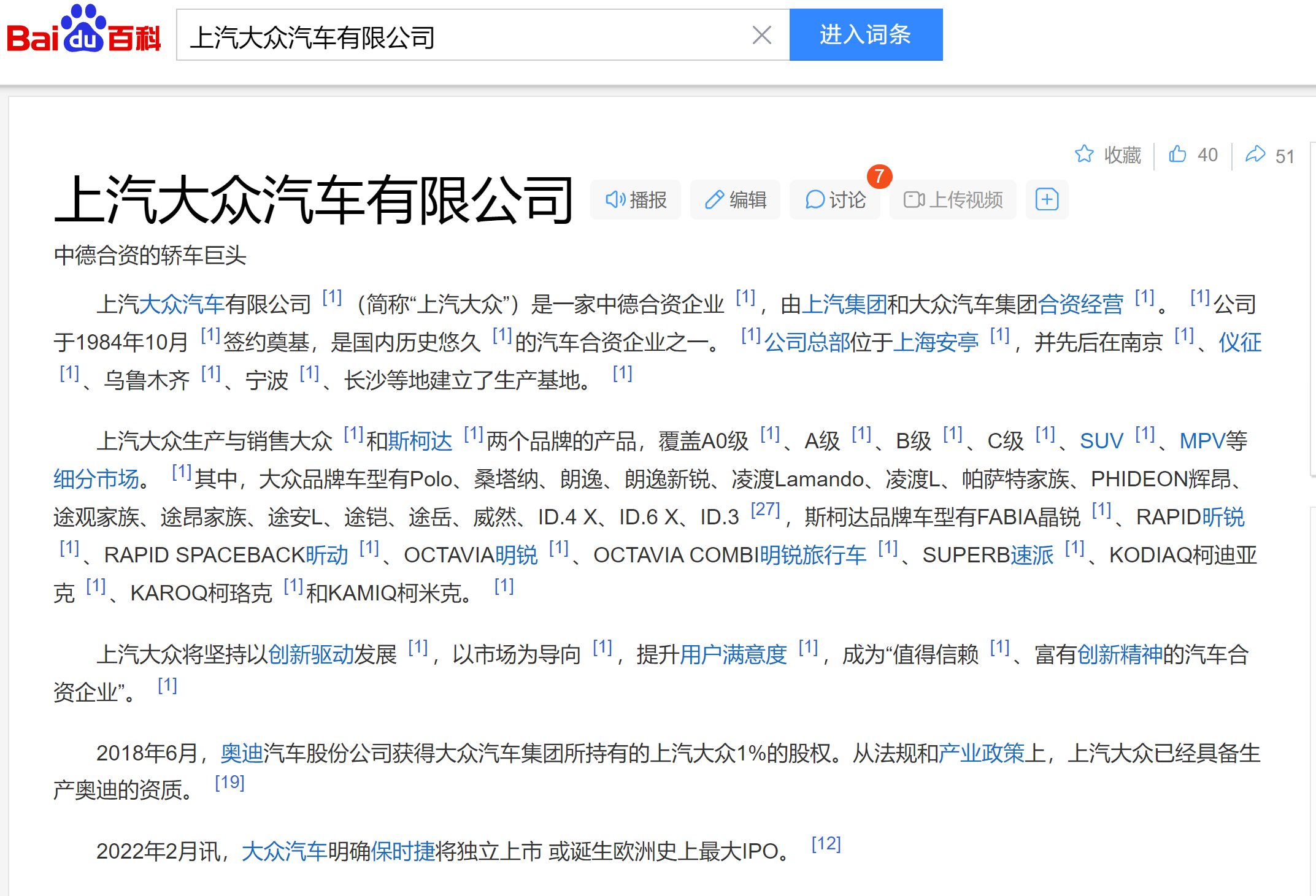Open the 明锐 link after OCTAVIA
1316x896 pixels.
[x=517, y=555]
